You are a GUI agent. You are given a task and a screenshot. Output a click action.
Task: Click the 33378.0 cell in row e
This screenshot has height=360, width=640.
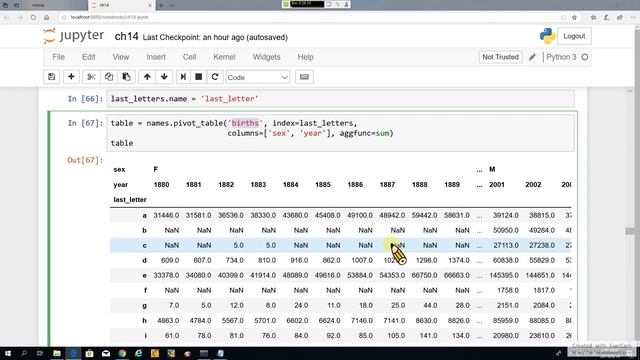[x=166, y=276]
